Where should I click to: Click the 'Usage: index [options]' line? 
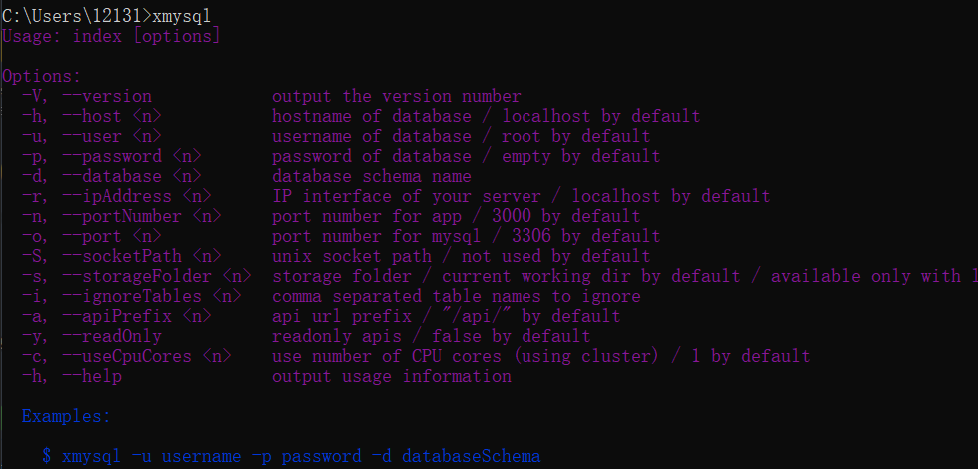[x=111, y=36]
